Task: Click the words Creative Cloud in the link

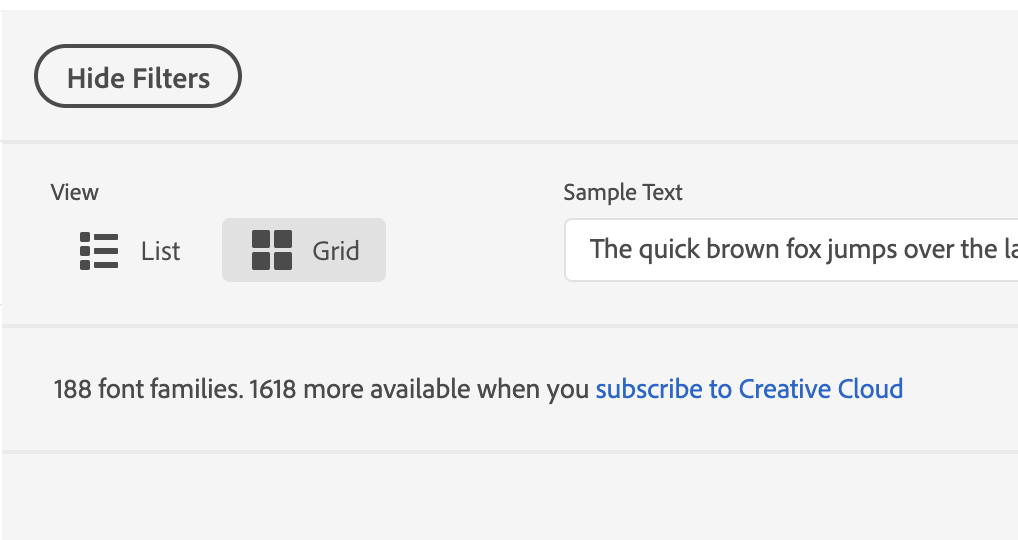Action: 821,389
